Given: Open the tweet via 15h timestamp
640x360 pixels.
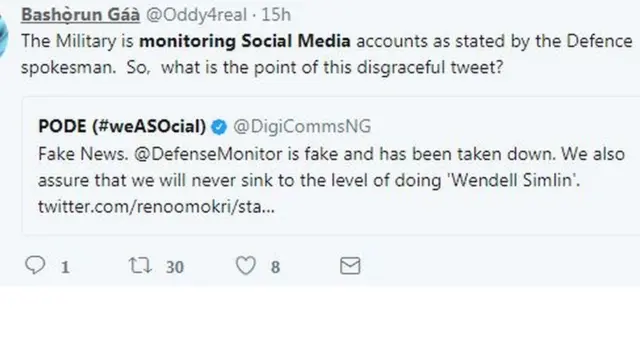Looking at the screenshot, I should tap(276, 15).
